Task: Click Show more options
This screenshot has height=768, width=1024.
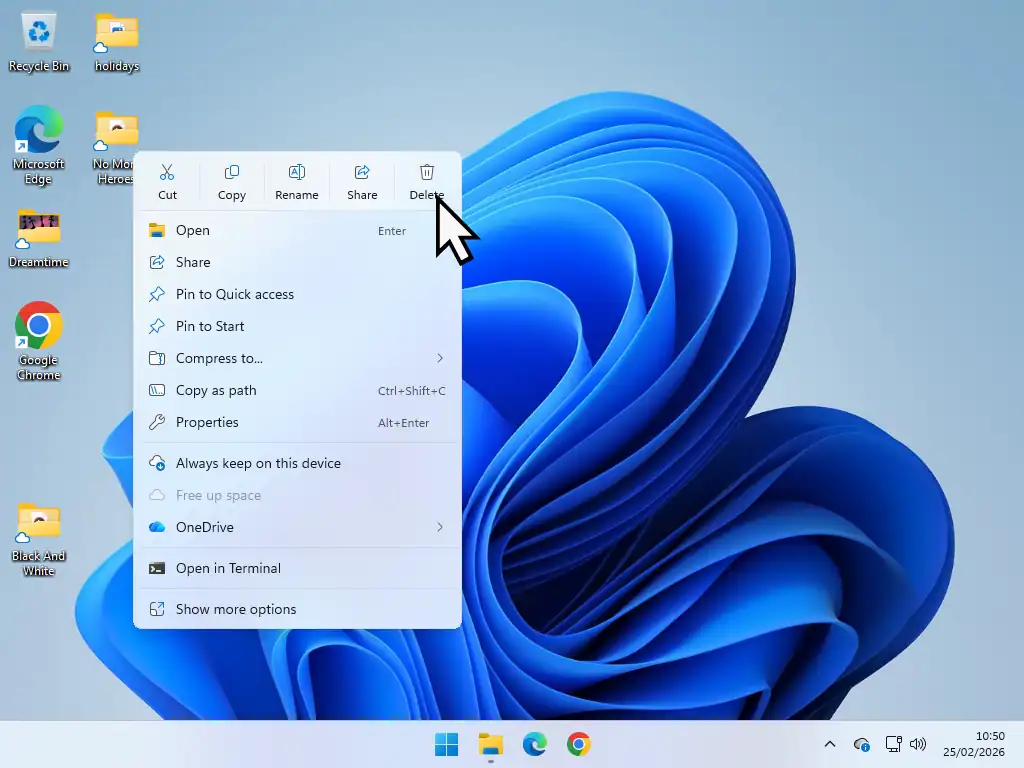Action: (235, 609)
